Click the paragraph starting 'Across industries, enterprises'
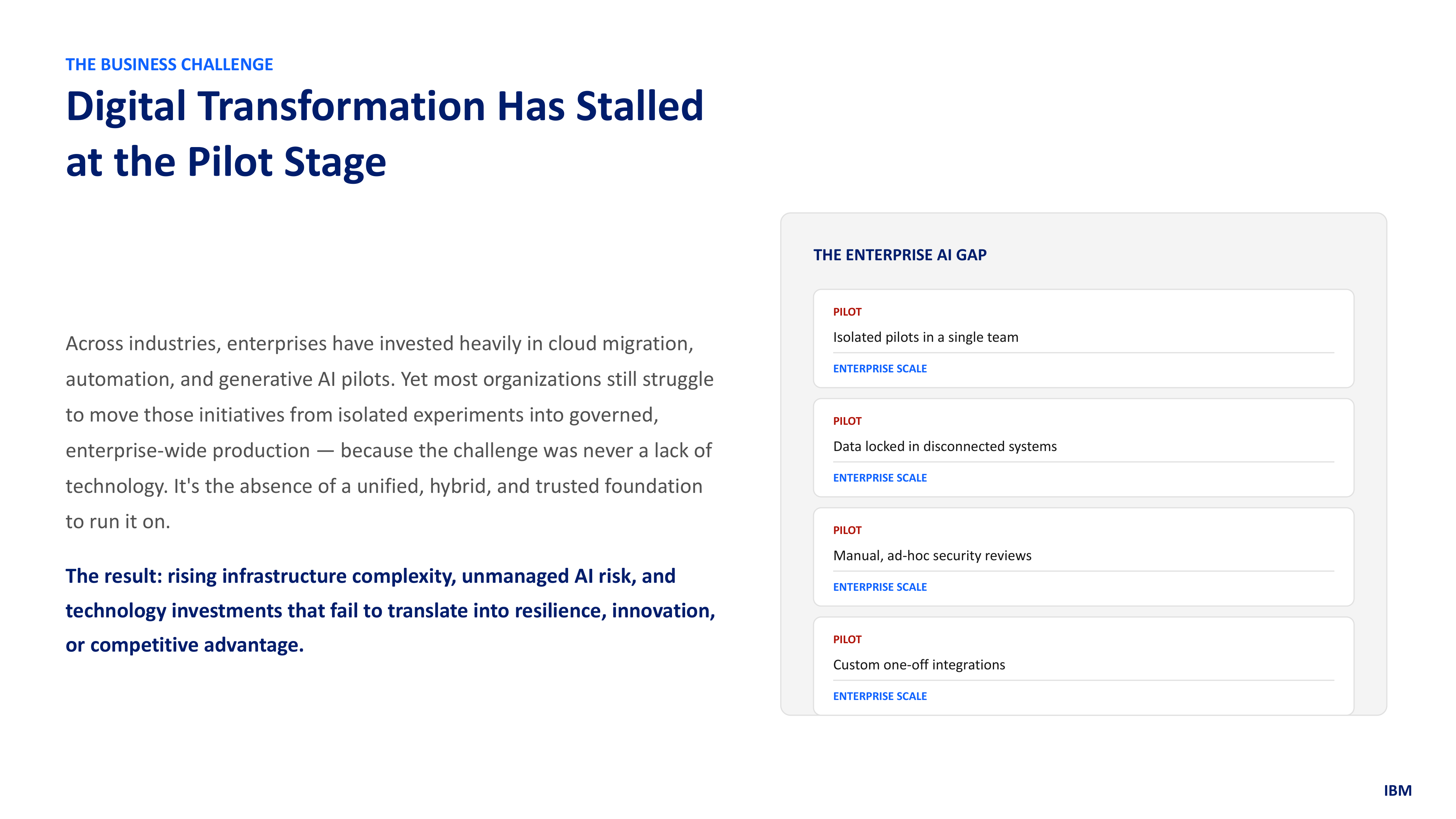 390,432
